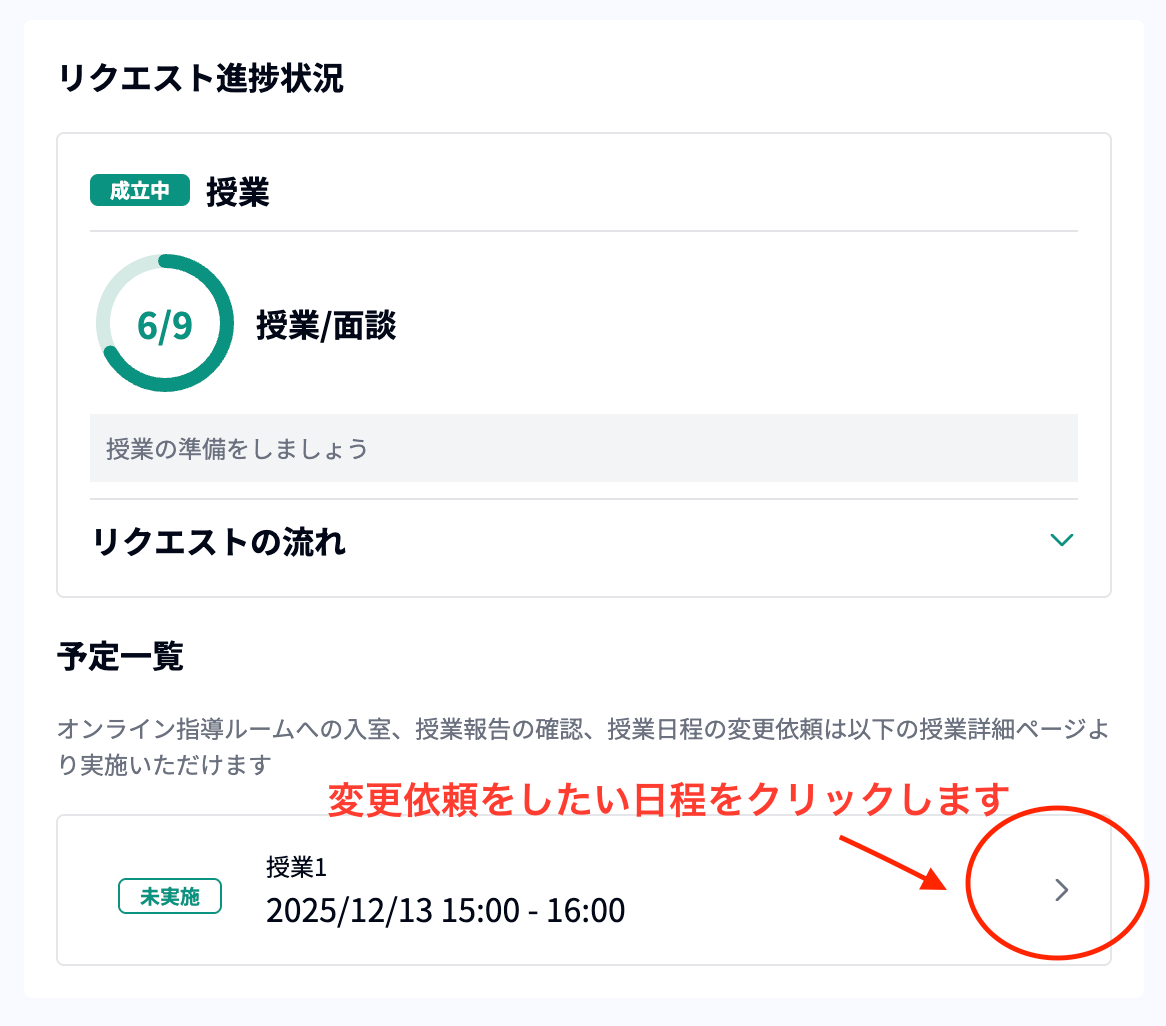Click the 授業の準備をしましょう message box
The height and width of the screenshot is (1026, 1166).
coord(583,448)
